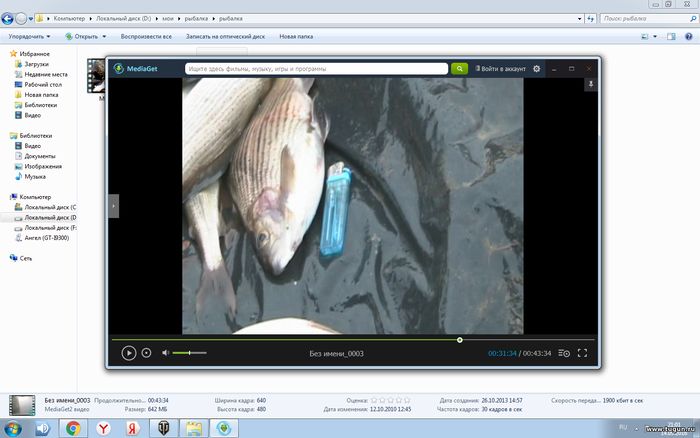The height and width of the screenshot is (438, 700).
Task: Toggle the preview pane icon
Action: [671, 37]
